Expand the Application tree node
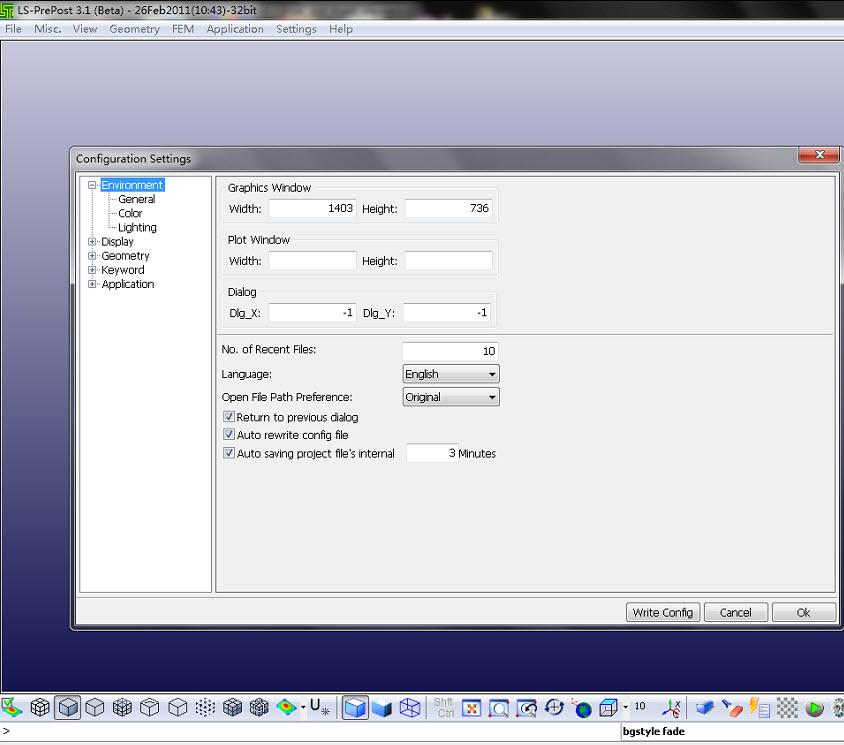This screenshot has height=745, width=844. coord(92,284)
